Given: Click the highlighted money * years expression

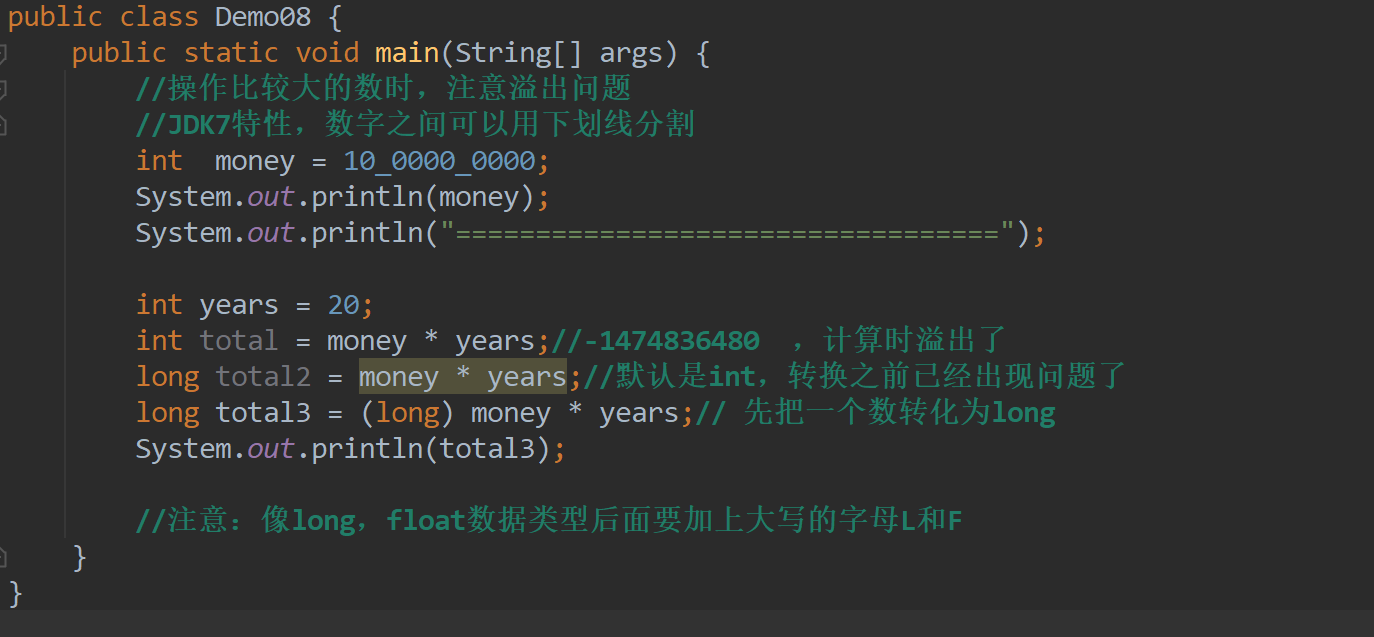Looking at the screenshot, I should point(462,377).
